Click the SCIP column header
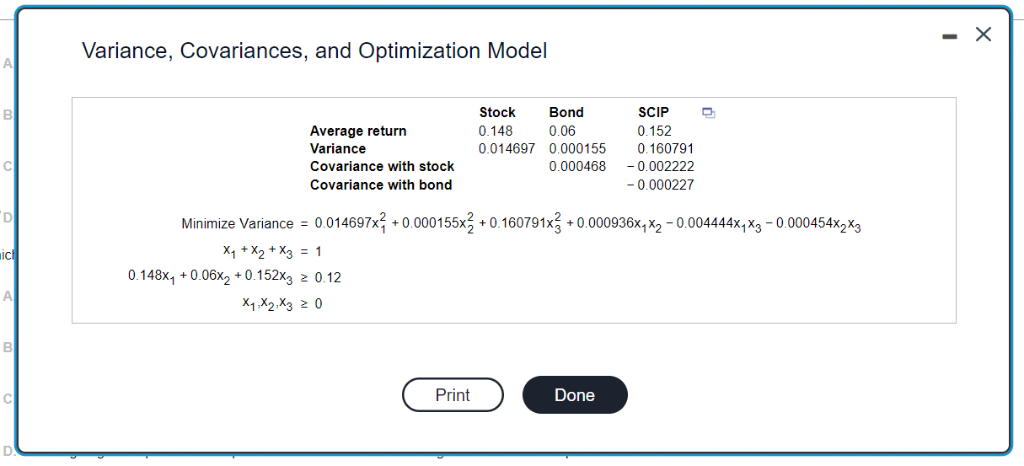Viewport: 1024px width, 466px height. [x=653, y=112]
